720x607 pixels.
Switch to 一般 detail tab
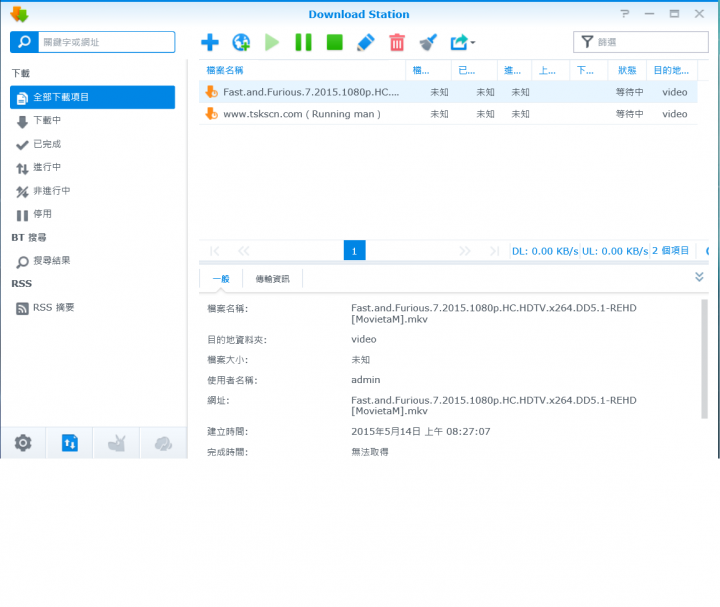click(x=221, y=279)
